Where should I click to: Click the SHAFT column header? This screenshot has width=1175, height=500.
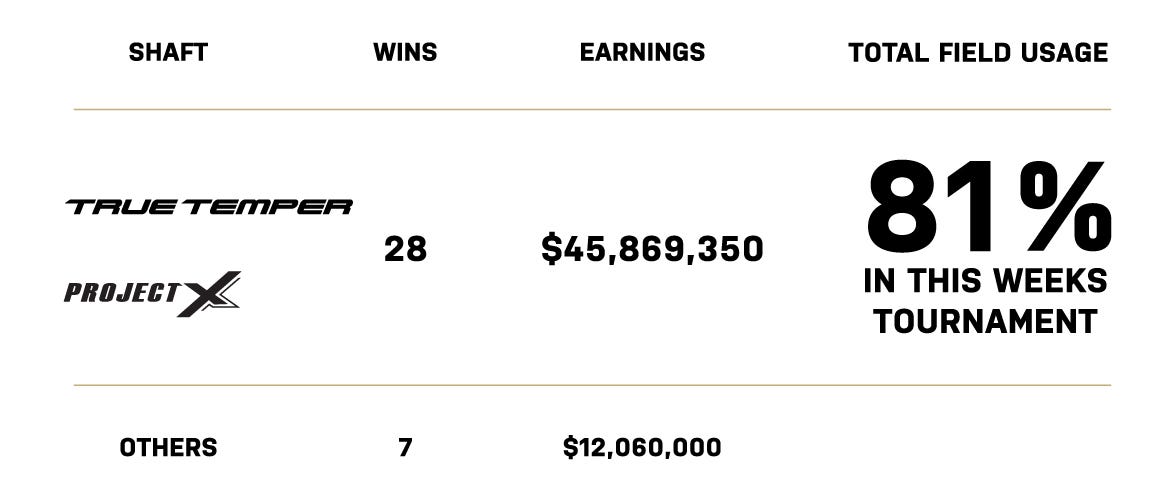coord(169,52)
